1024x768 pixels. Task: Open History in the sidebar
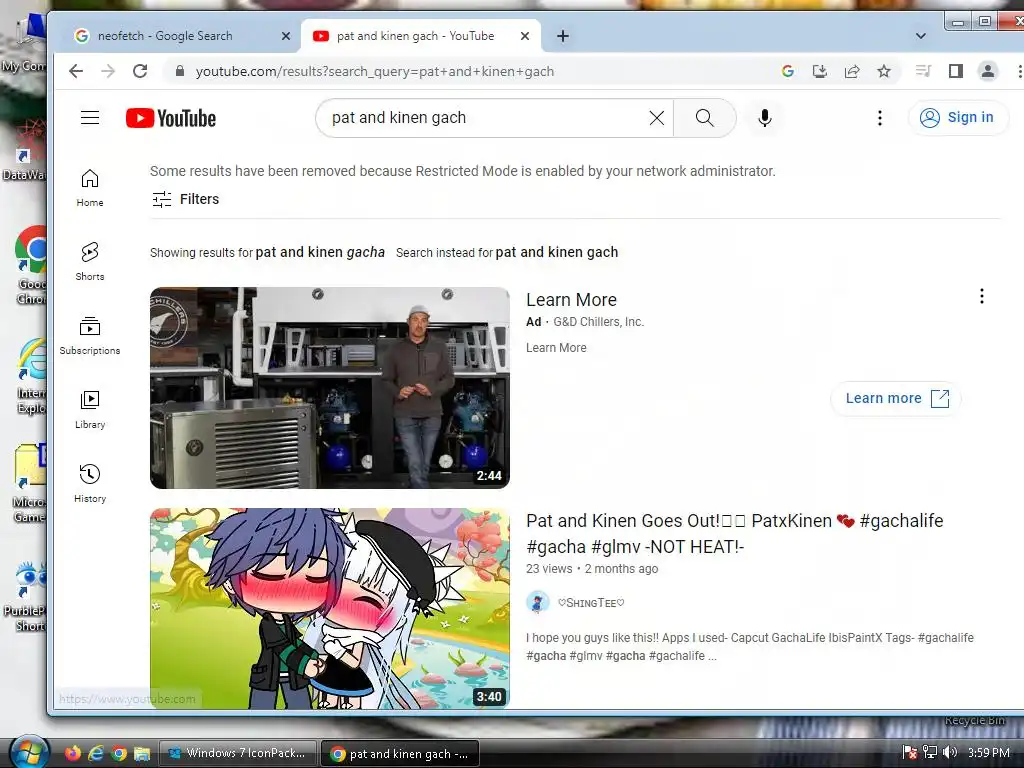[90, 483]
